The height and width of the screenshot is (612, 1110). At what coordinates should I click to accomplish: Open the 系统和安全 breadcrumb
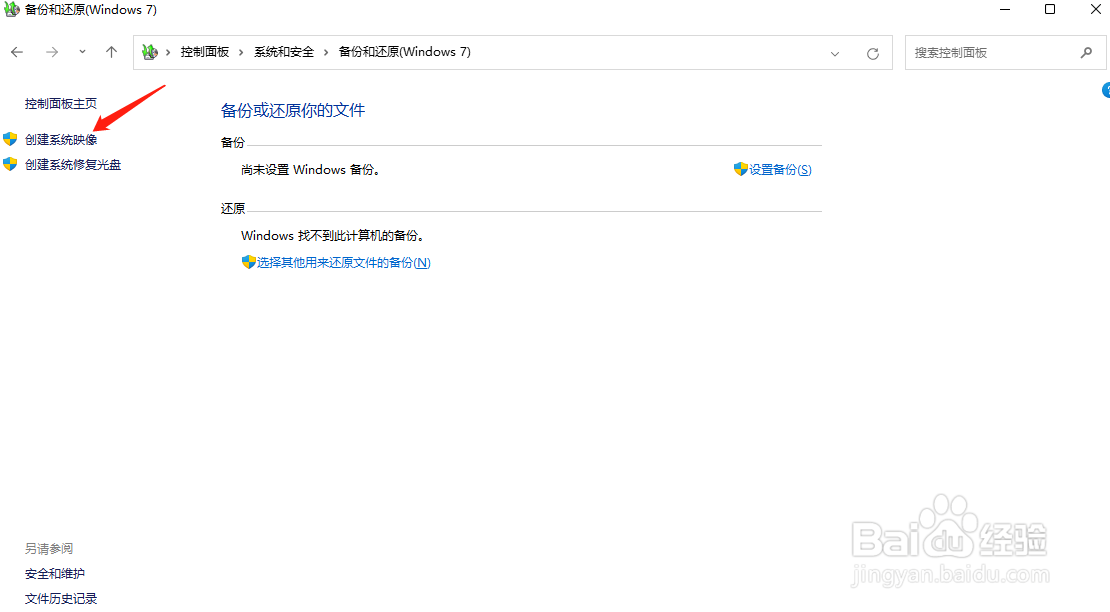pos(284,52)
